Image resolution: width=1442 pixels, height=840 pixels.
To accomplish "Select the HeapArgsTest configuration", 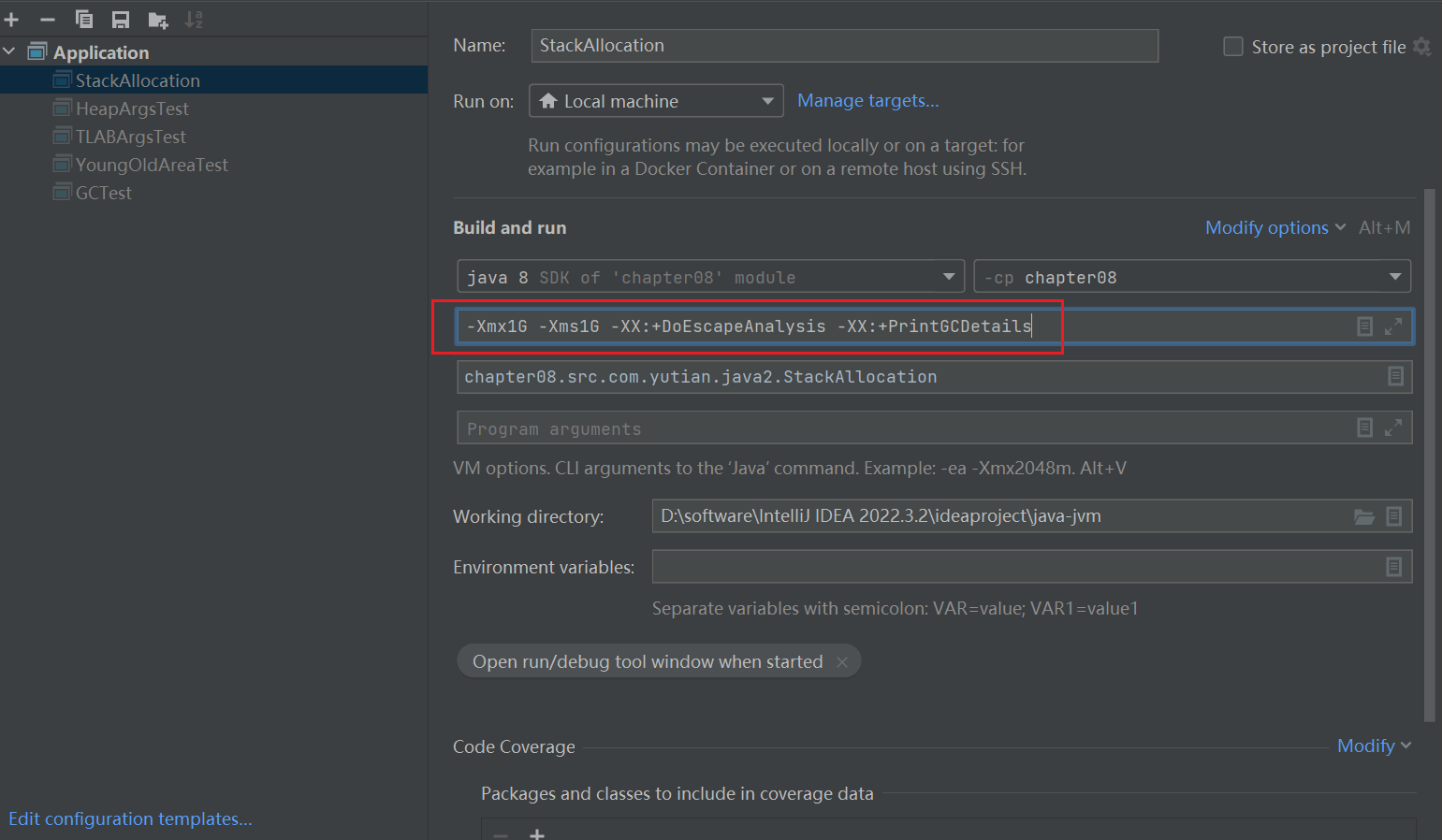I will (x=132, y=109).
